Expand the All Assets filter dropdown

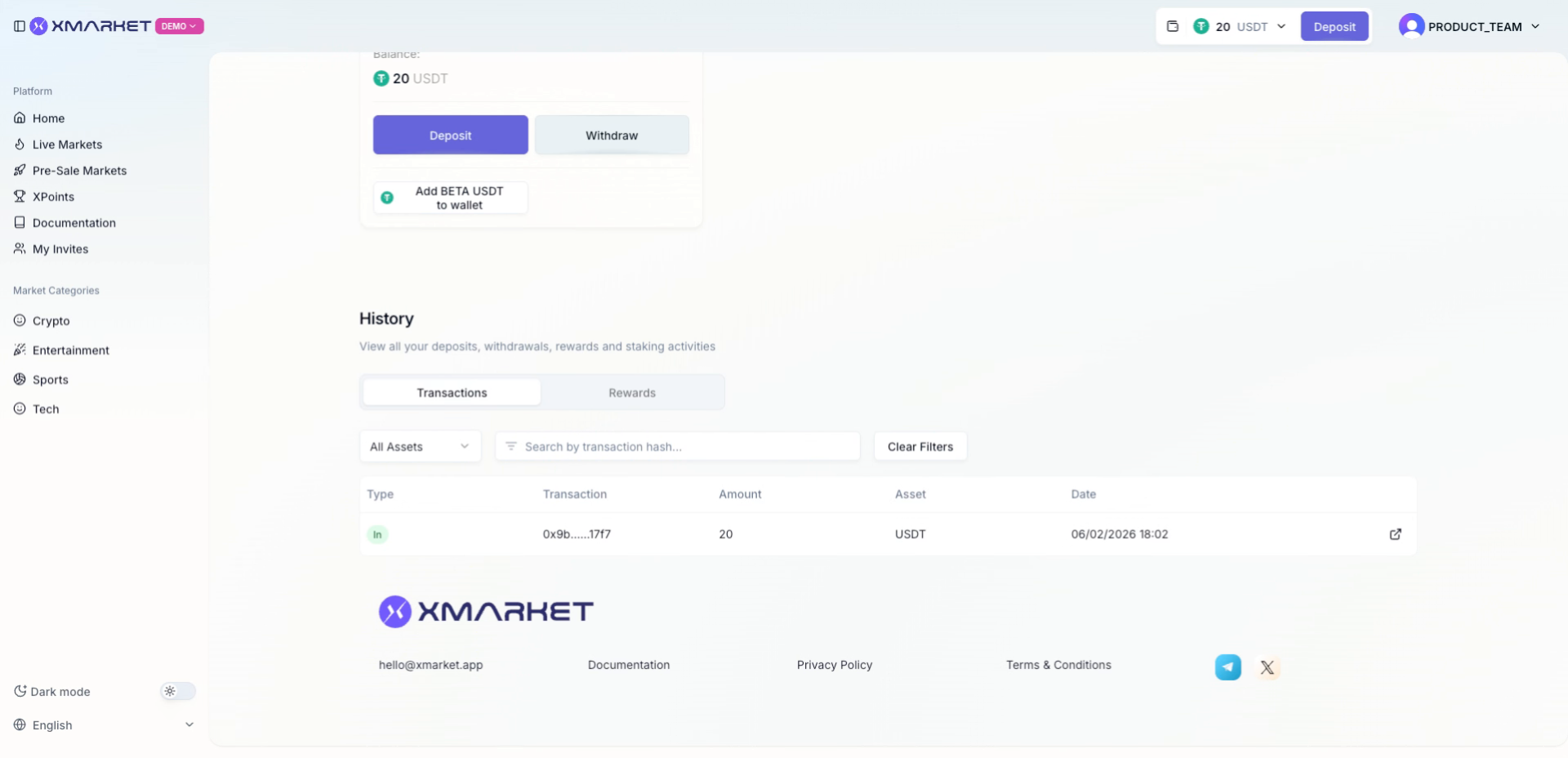420,447
